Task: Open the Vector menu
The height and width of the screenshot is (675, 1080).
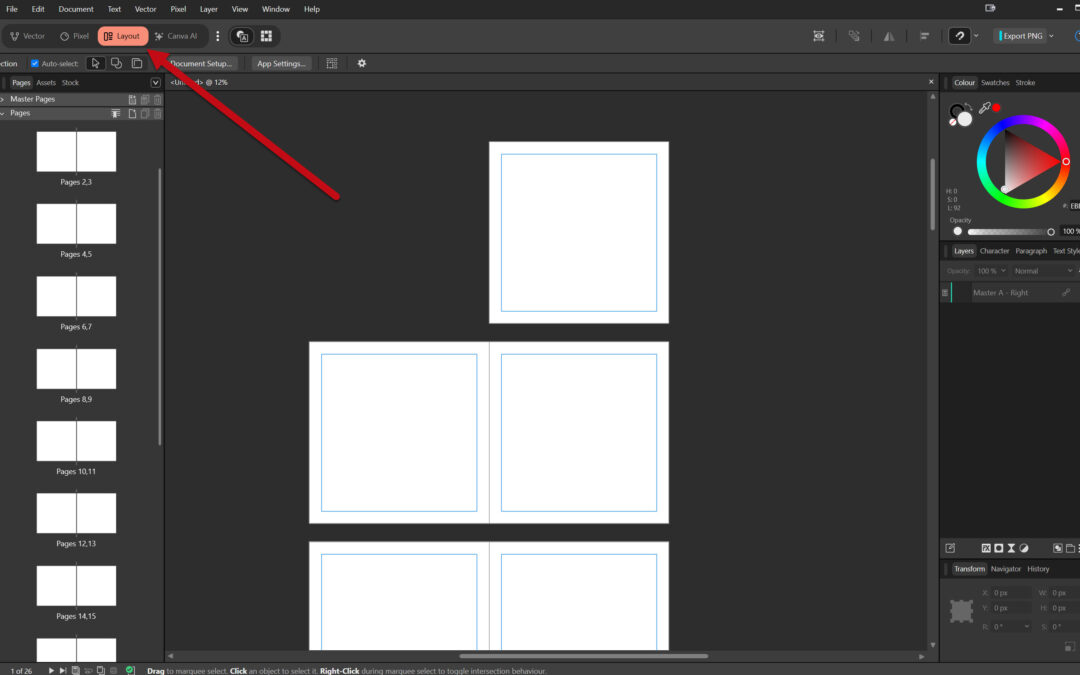Action: 145,9
